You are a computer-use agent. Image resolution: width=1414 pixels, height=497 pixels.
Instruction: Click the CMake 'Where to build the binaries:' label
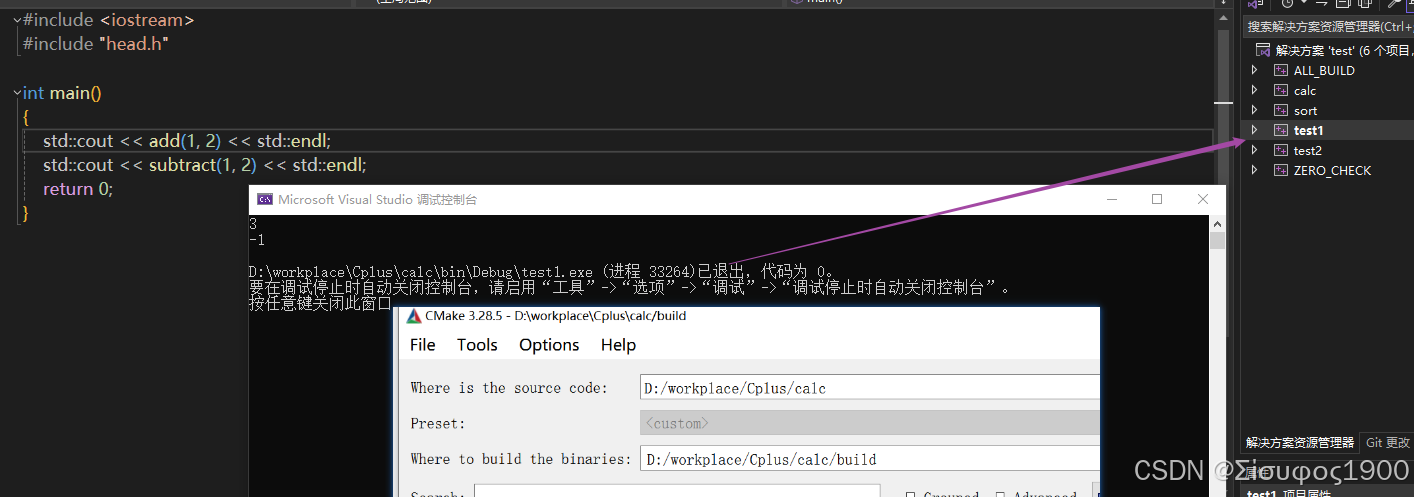click(x=521, y=459)
